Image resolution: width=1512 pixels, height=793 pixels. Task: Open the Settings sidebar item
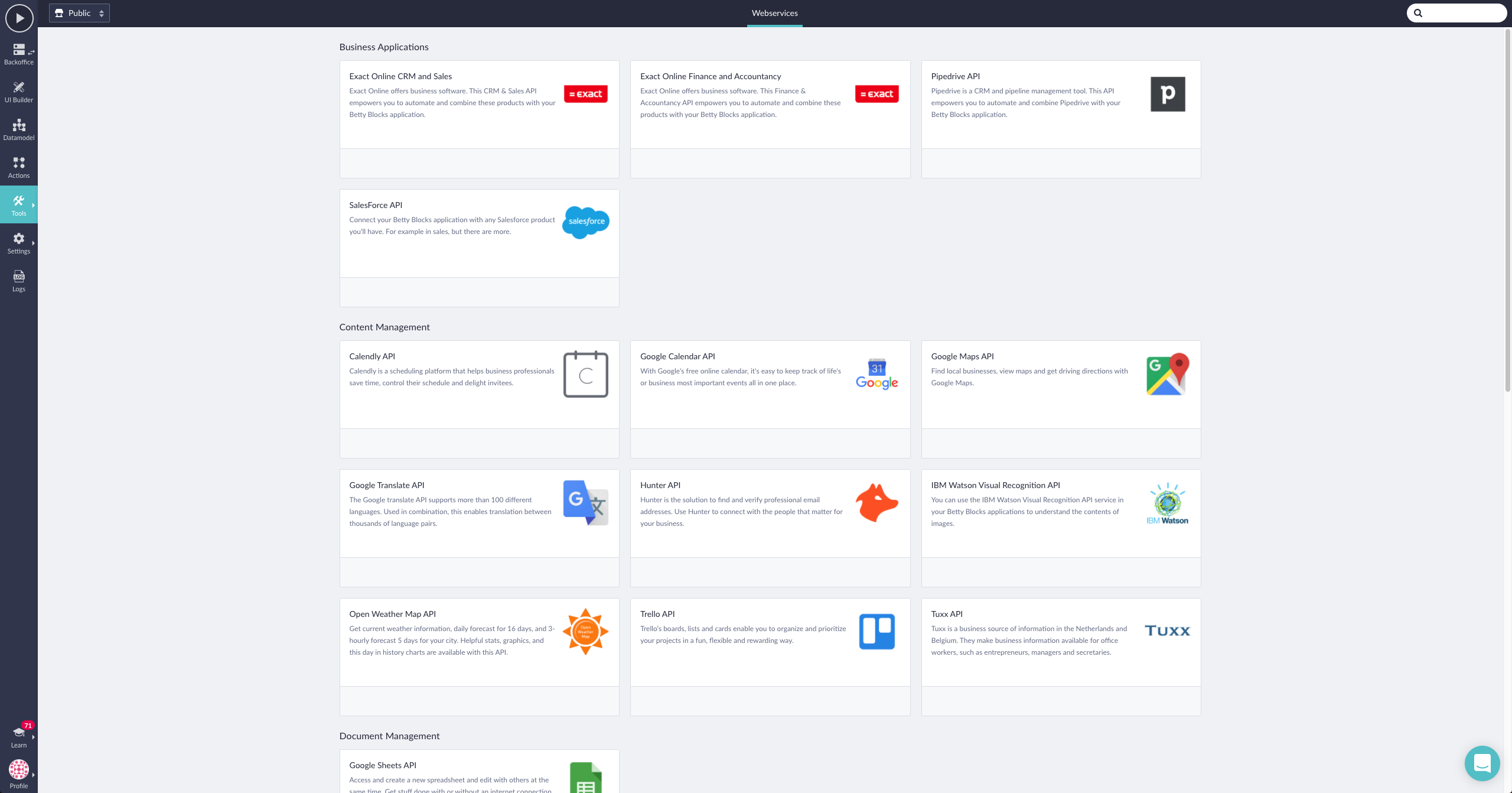(x=19, y=243)
